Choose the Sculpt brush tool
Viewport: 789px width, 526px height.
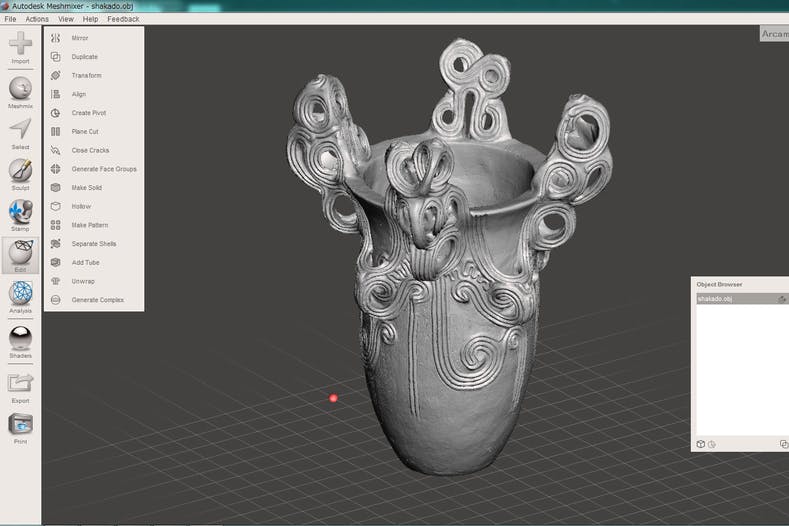20,171
